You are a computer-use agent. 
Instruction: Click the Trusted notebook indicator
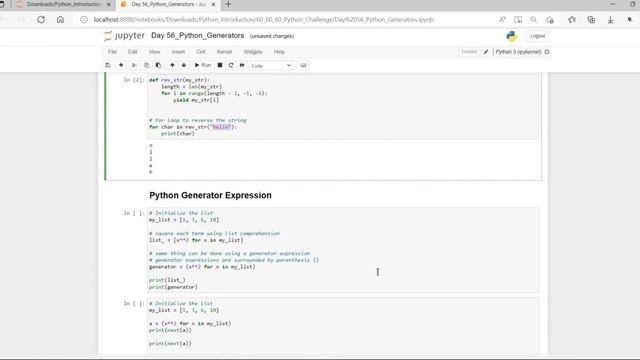point(469,51)
